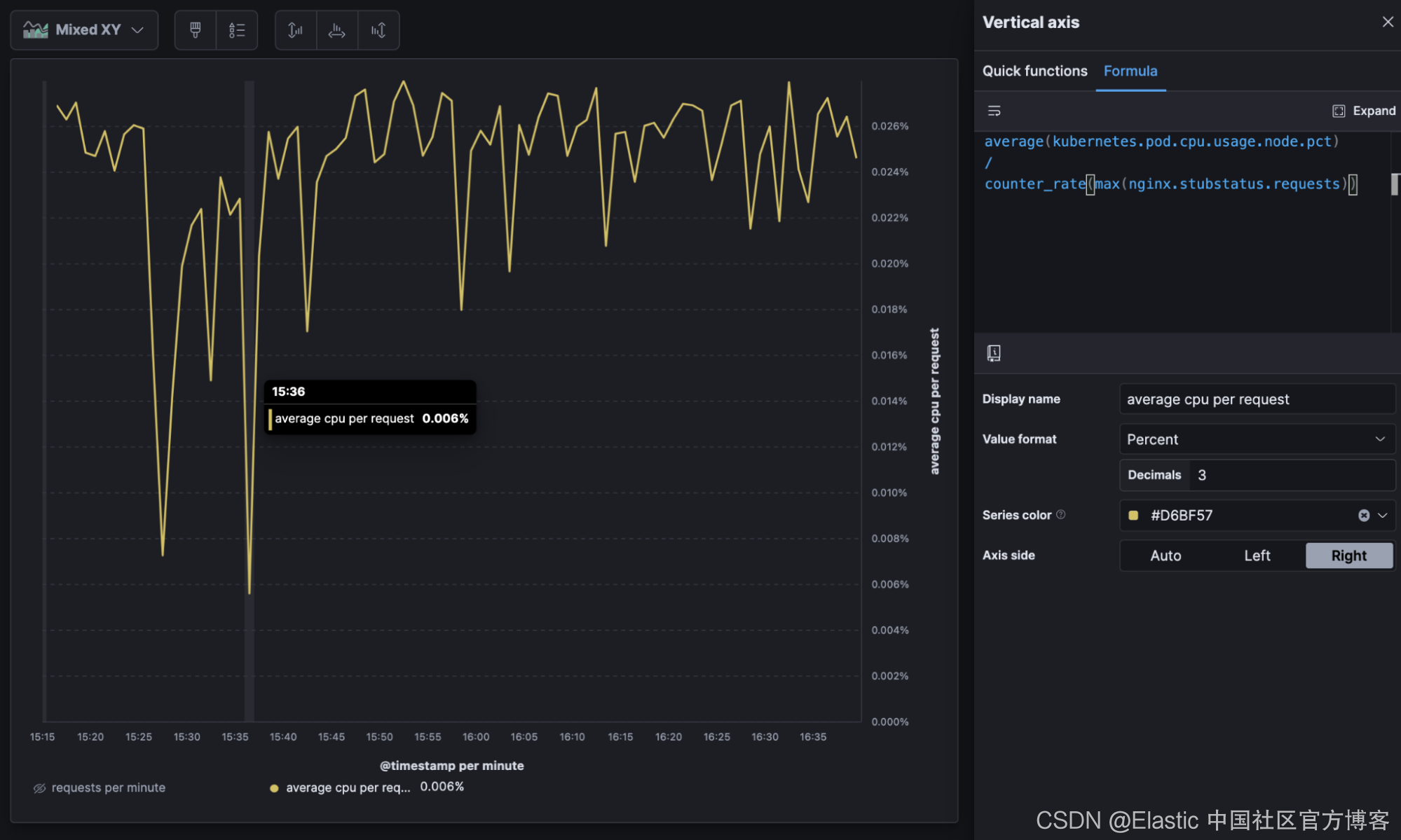Toggle word wrap in formula editor
This screenshot has height=840, width=1401.
point(994,111)
